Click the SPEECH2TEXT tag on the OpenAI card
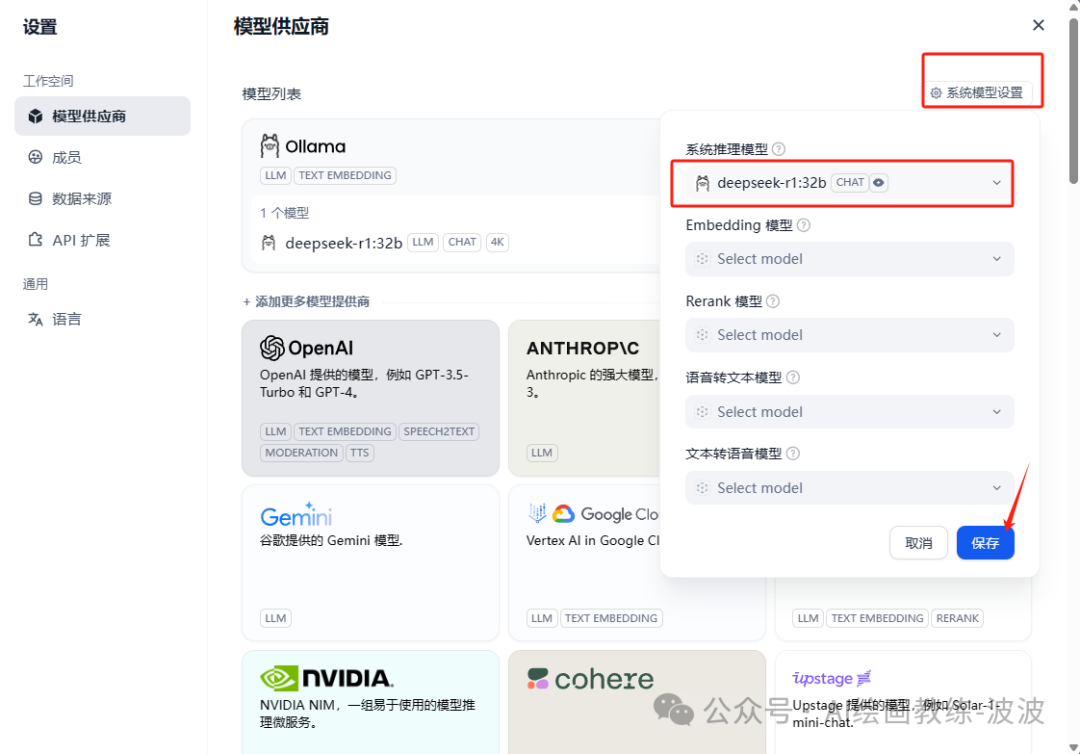 pos(439,432)
